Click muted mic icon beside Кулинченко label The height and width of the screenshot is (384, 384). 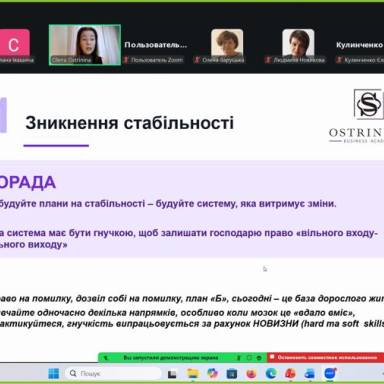339,60
